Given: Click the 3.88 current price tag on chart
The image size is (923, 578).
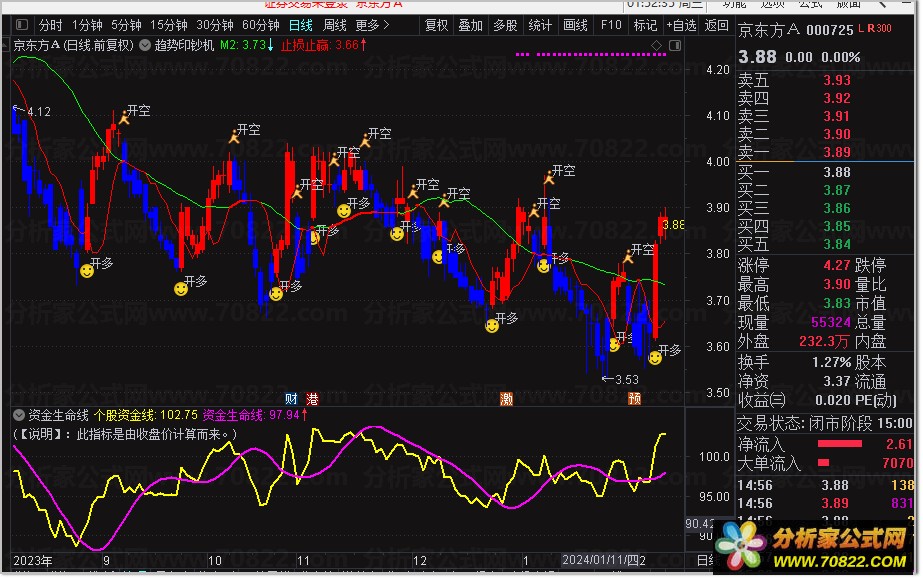Looking at the screenshot, I should (x=673, y=225).
